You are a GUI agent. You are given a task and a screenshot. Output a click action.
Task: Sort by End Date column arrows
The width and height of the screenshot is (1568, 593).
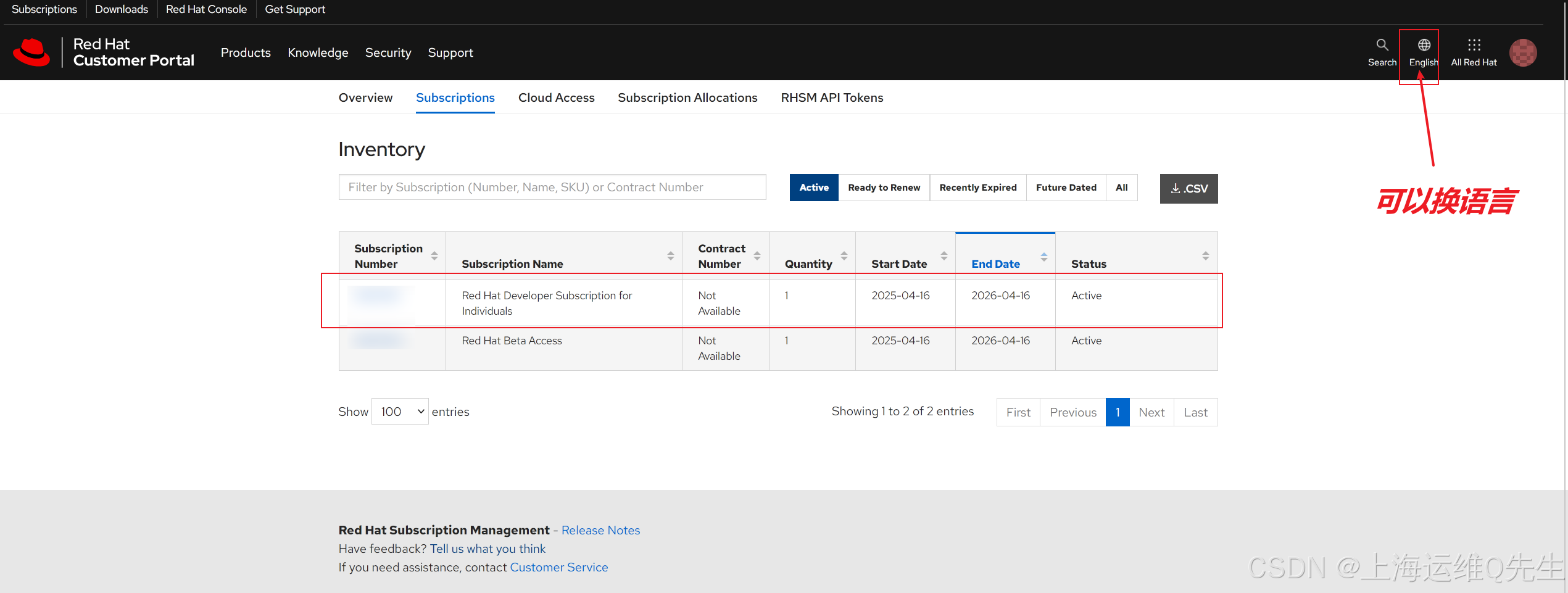(1043, 255)
